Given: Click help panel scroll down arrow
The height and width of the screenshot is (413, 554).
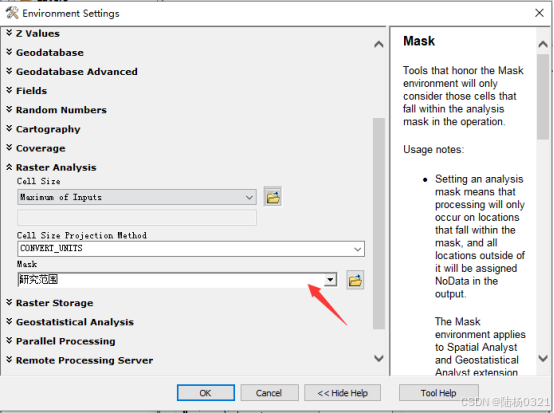Looking at the screenshot, I should pos(543,358).
